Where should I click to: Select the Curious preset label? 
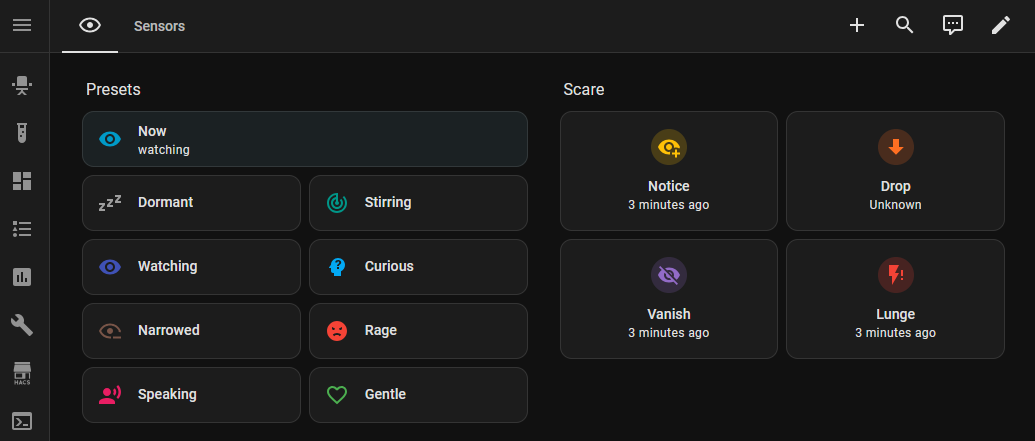[x=389, y=267]
